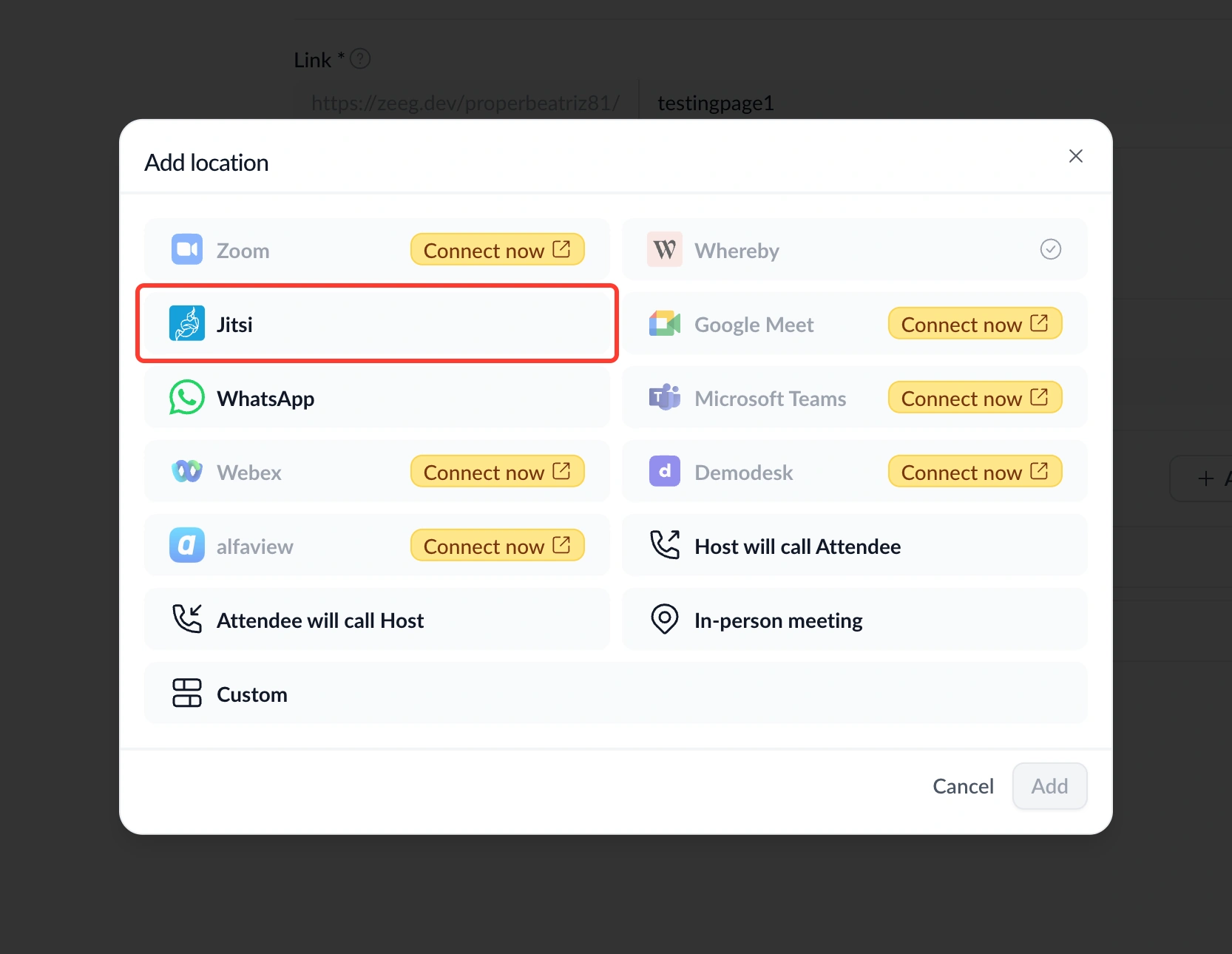Click the Attendee will call Host phone icon
Image resolution: width=1232 pixels, height=954 pixels.
pyautogui.click(x=187, y=619)
